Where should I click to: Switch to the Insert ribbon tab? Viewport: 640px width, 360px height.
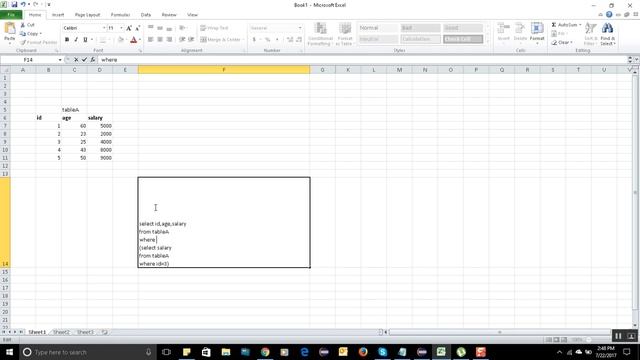[x=58, y=15]
